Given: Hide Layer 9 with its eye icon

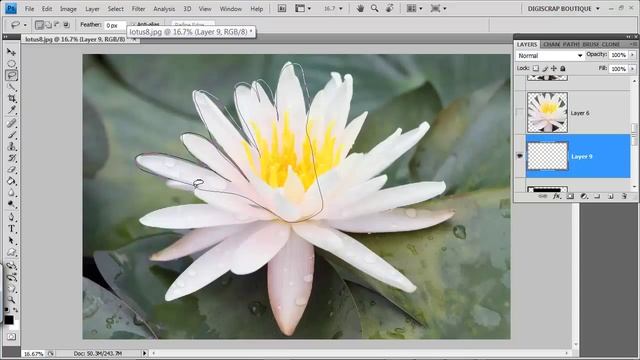Looking at the screenshot, I should pyautogui.click(x=520, y=156).
